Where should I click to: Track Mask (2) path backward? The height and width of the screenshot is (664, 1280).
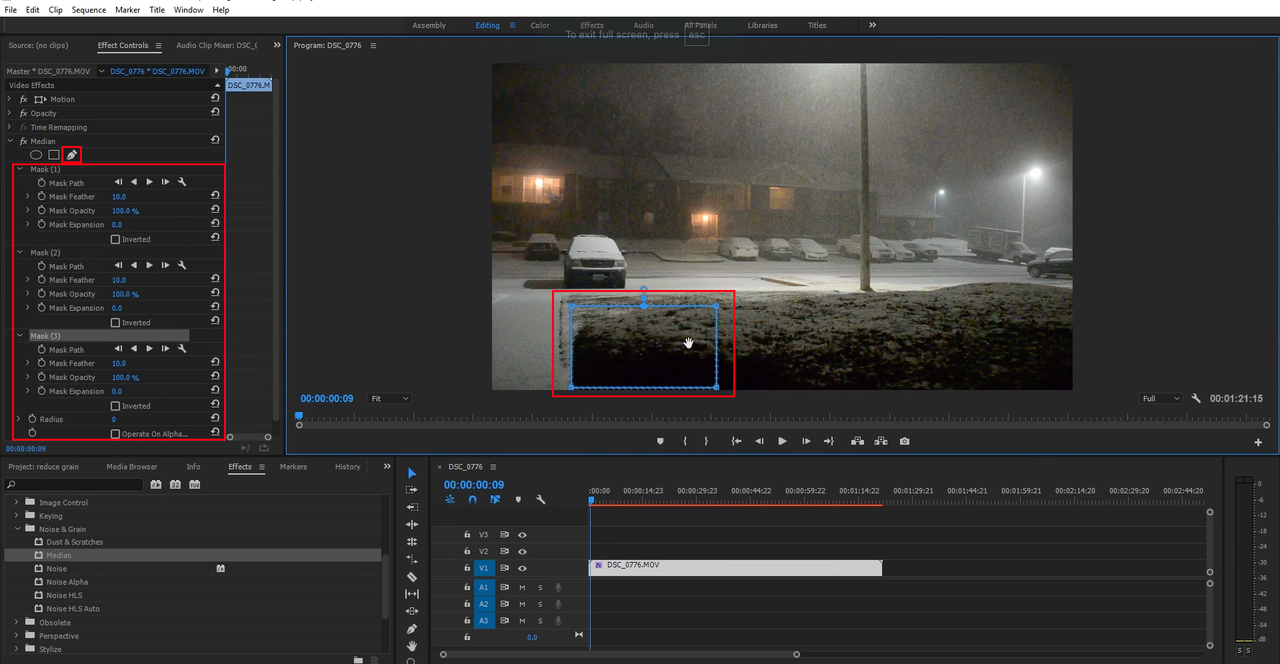coord(134,266)
